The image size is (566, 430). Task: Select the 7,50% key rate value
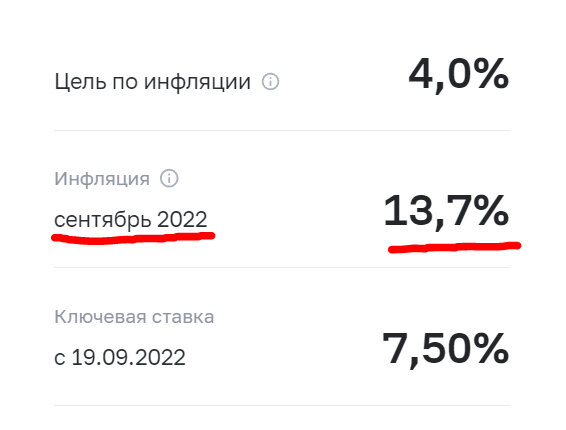(446, 350)
